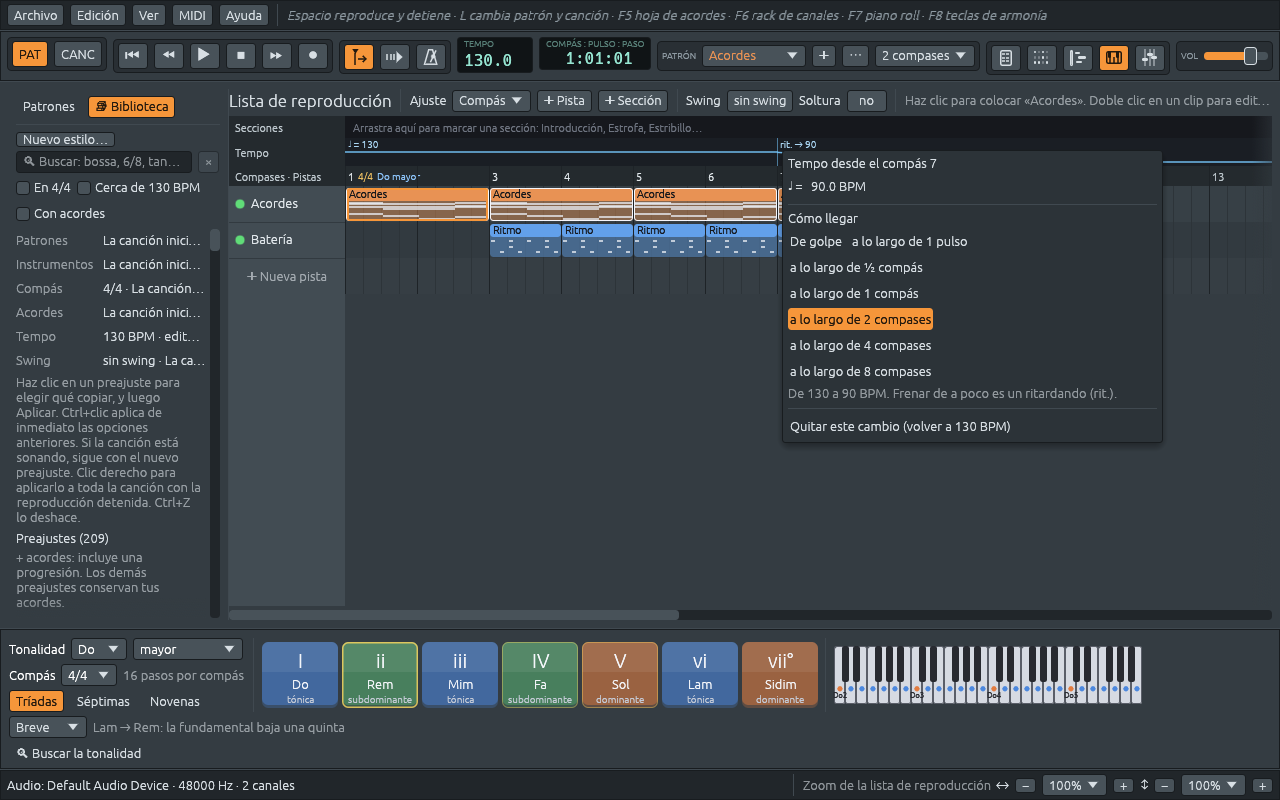Open the Archivo menu
The image size is (1280, 800).
point(35,16)
